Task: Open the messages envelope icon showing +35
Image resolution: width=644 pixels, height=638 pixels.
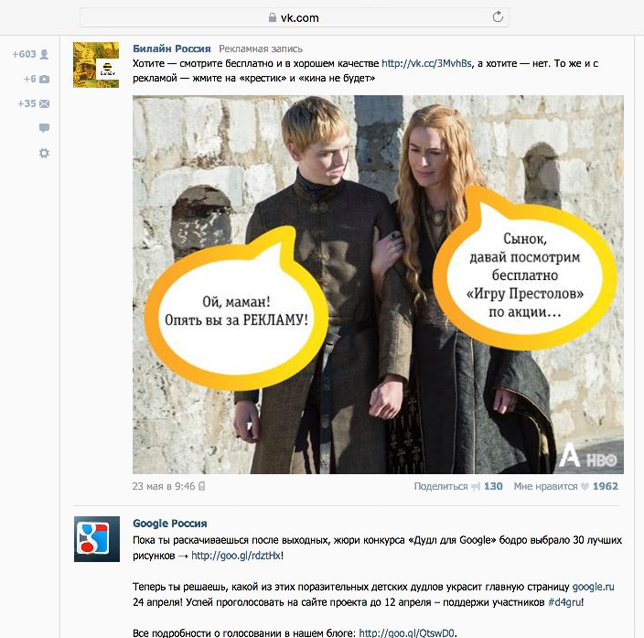Action: tap(44, 104)
